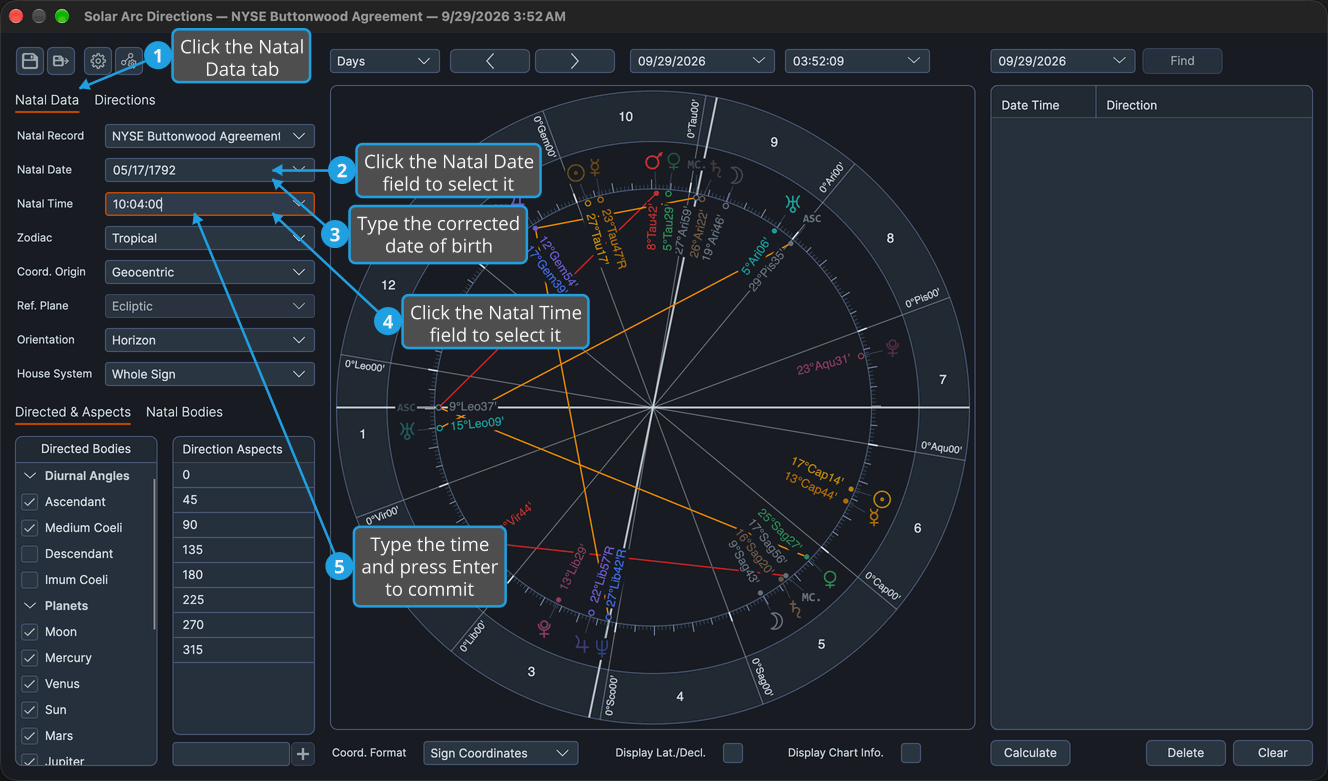Enable Display Chart Info. checkbox

point(911,753)
